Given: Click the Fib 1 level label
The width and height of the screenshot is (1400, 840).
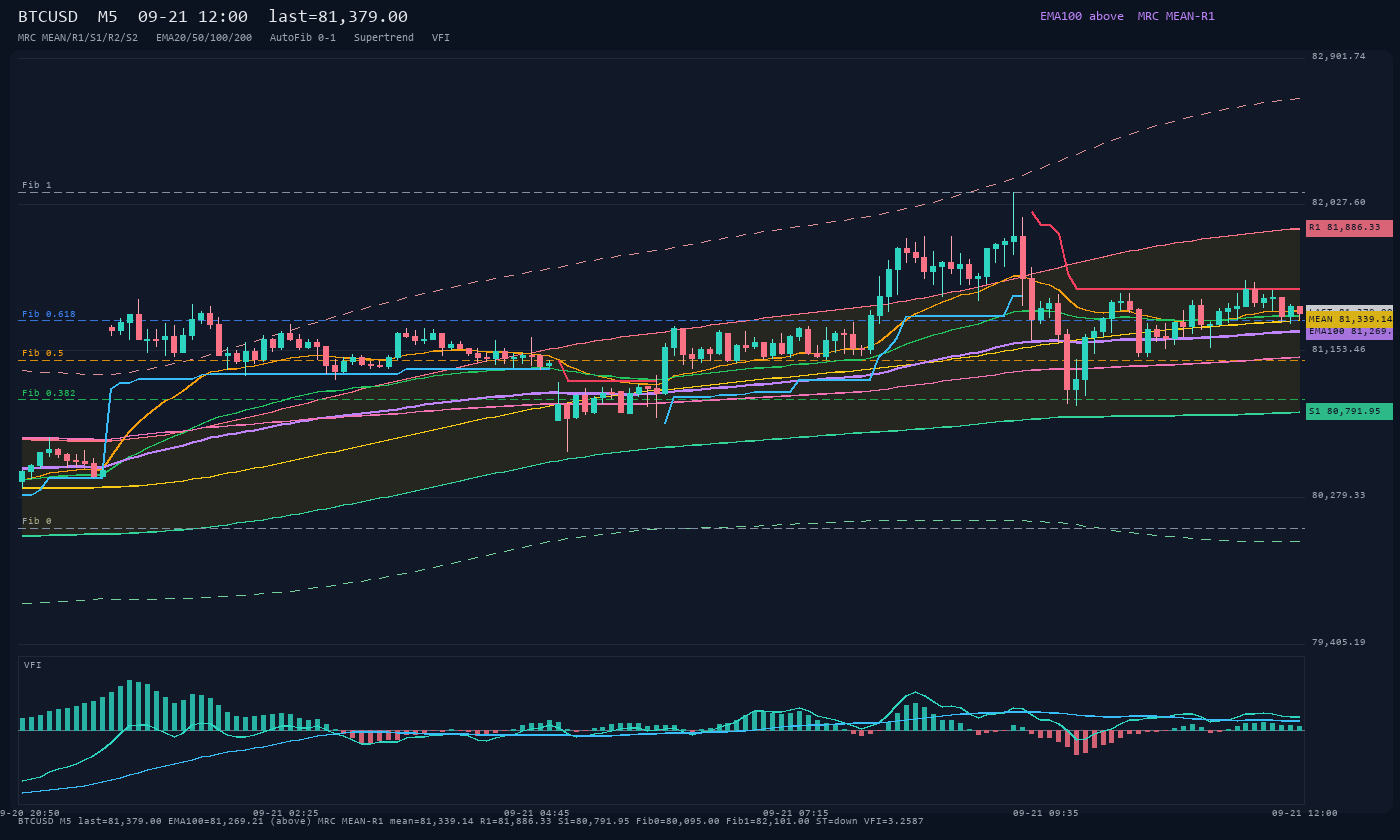Looking at the screenshot, I should point(37,185).
